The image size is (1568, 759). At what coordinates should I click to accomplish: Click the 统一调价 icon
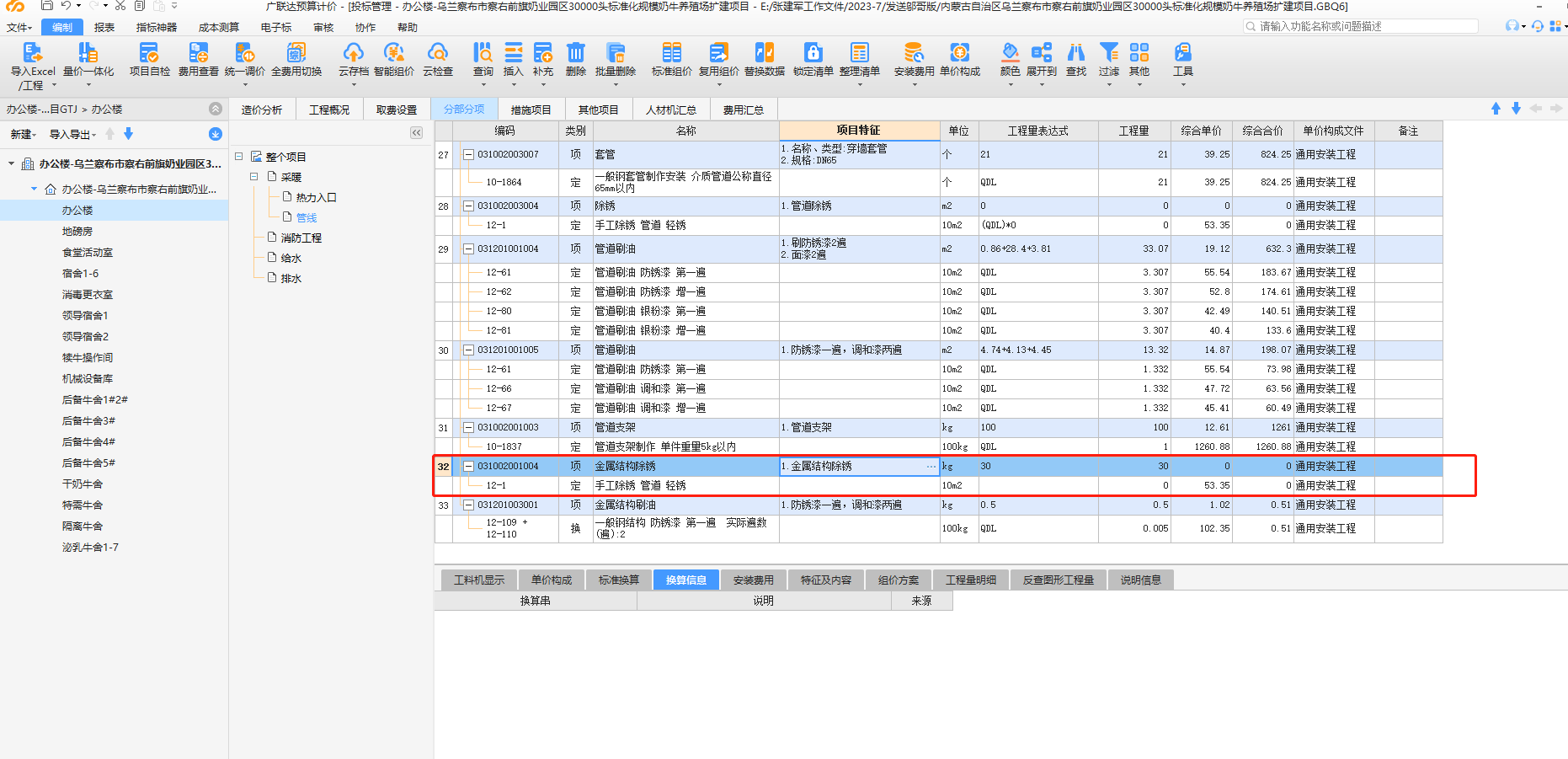coord(245,52)
